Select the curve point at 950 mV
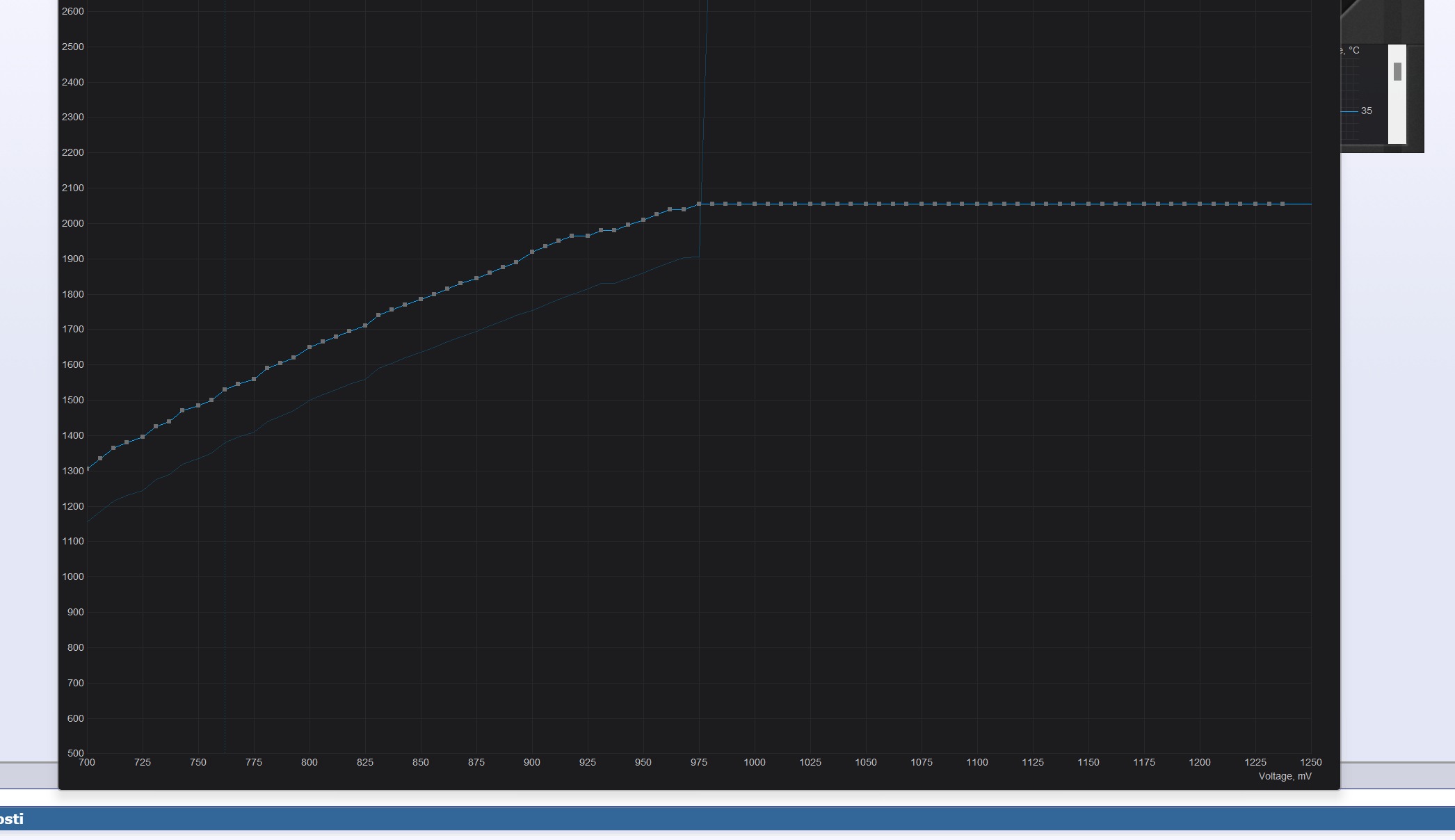This screenshot has width=1455, height=840. (643, 220)
